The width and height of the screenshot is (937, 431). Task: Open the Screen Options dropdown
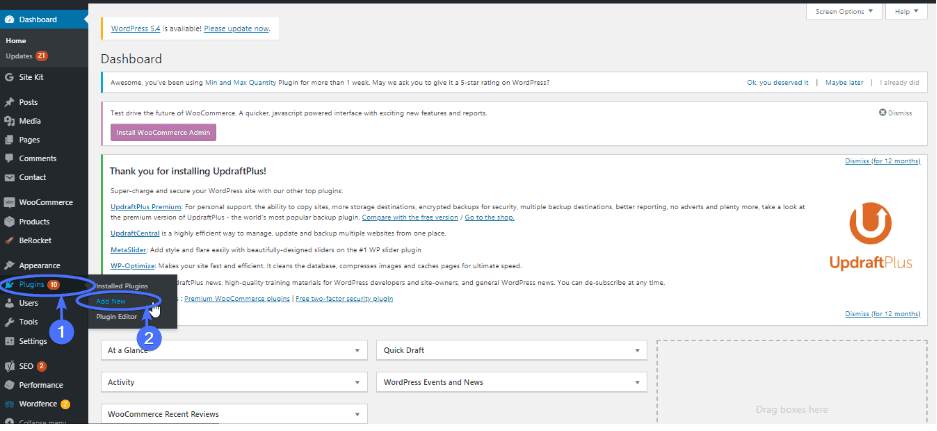[x=844, y=11]
